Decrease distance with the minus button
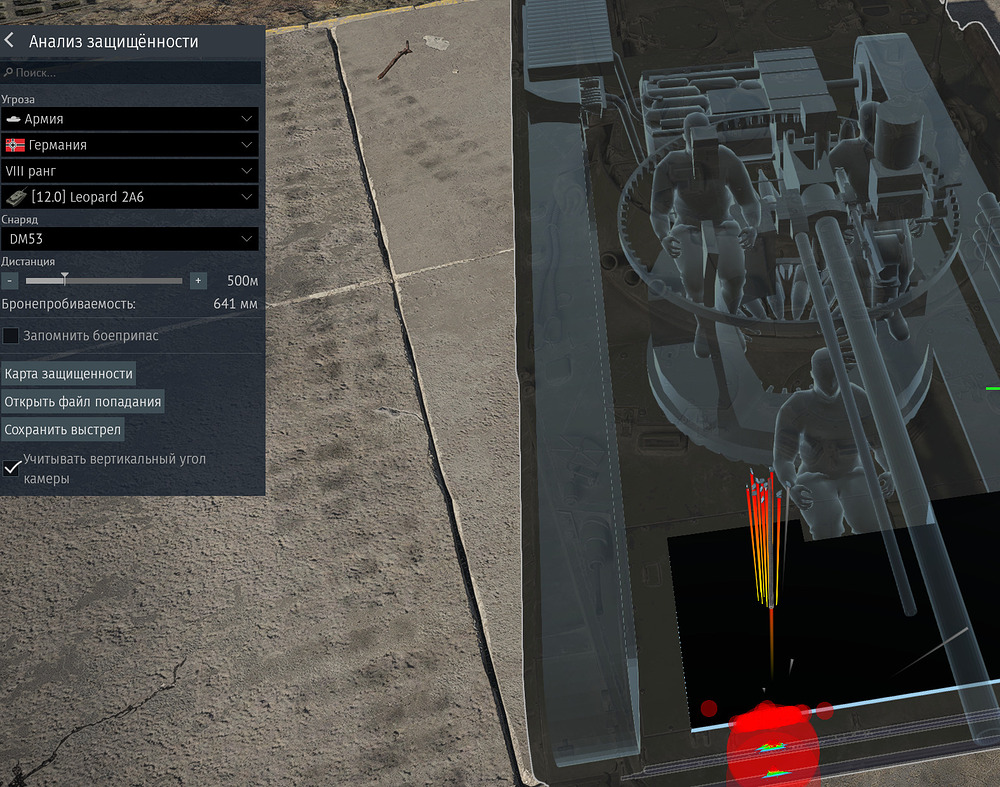This screenshot has width=1000, height=787. tap(10, 281)
